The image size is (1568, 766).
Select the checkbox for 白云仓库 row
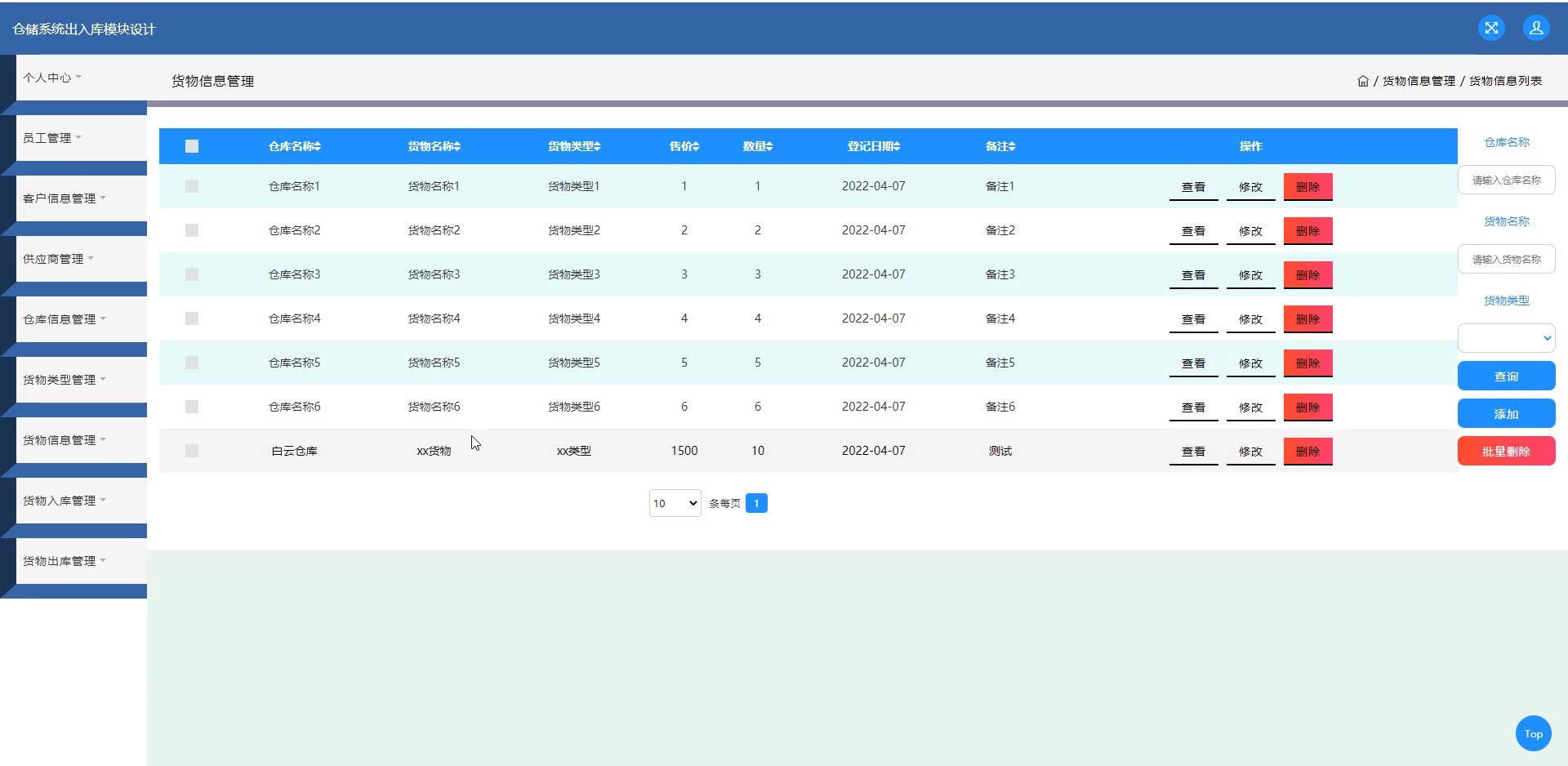click(192, 451)
